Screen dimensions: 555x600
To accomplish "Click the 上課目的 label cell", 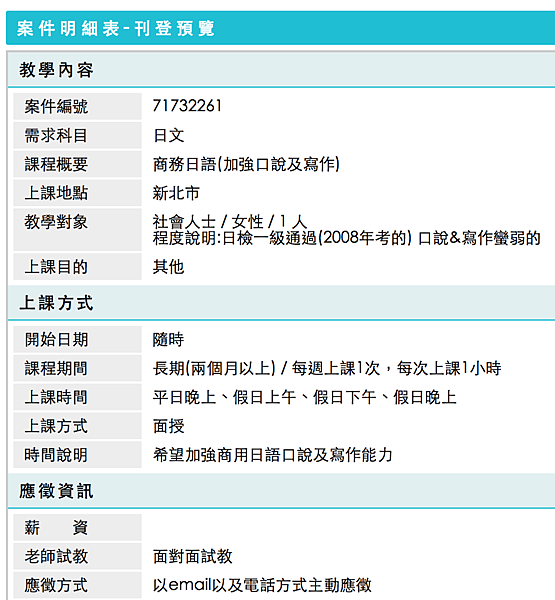I will pyautogui.click(x=77, y=267).
